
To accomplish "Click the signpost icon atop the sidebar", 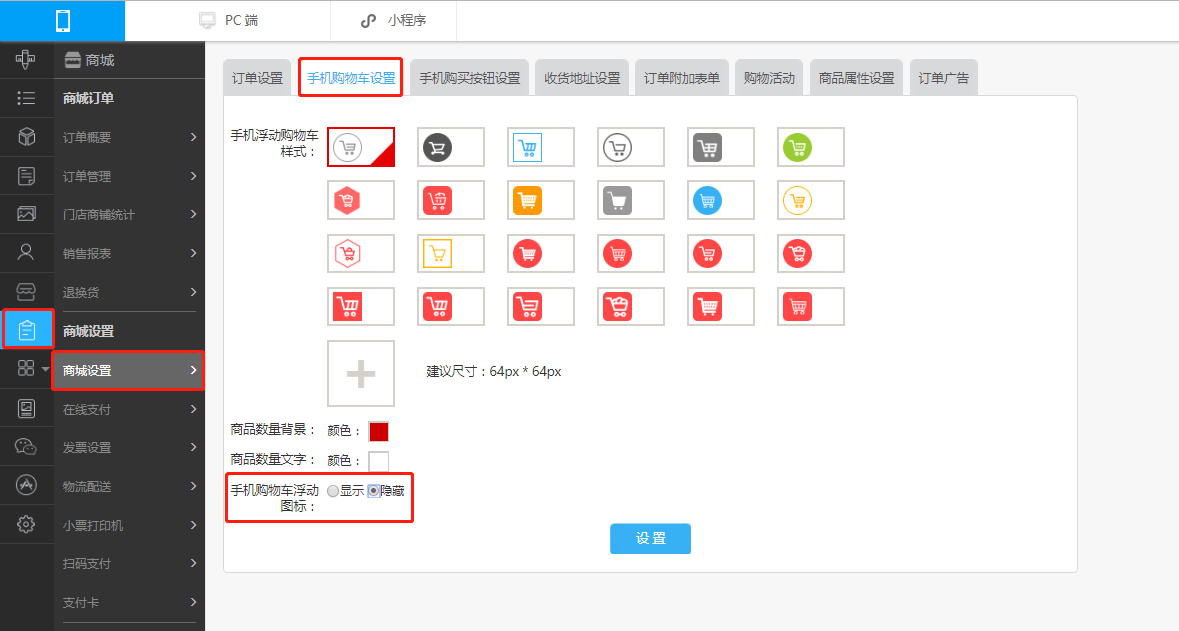I will point(26,59).
